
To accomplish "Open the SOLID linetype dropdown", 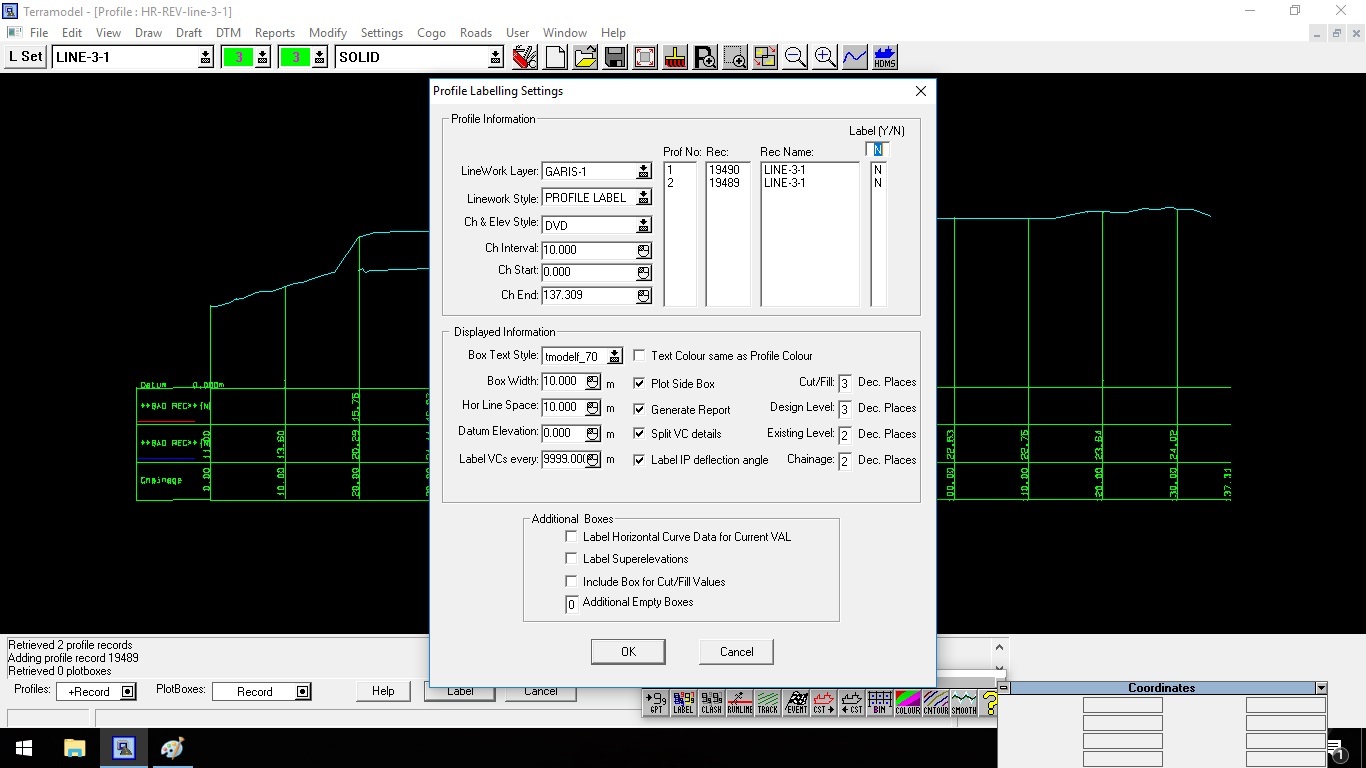I will [495, 57].
